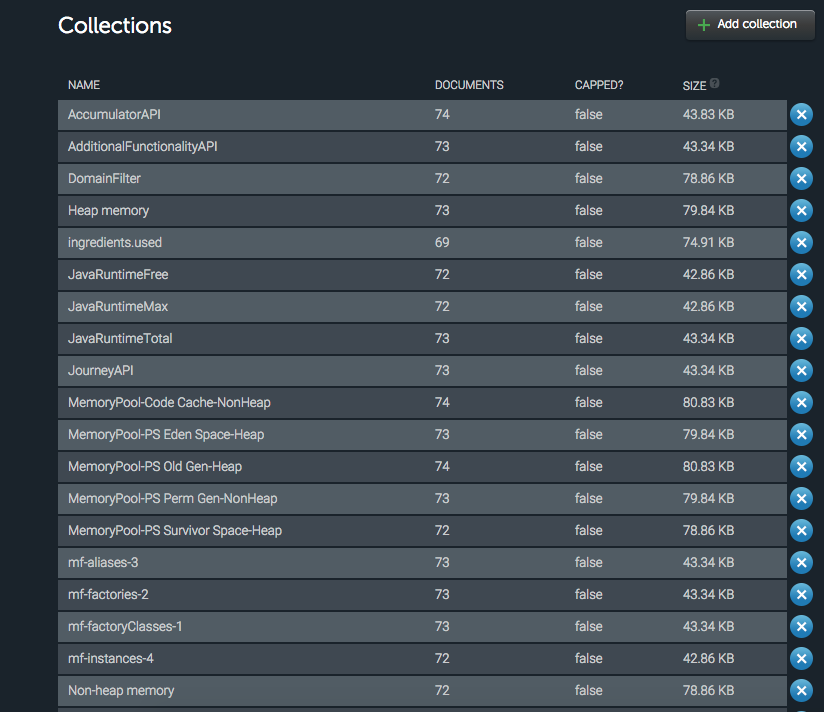The width and height of the screenshot is (824, 712).
Task: Click the help icon next to SIZE
Action: (x=715, y=83)
